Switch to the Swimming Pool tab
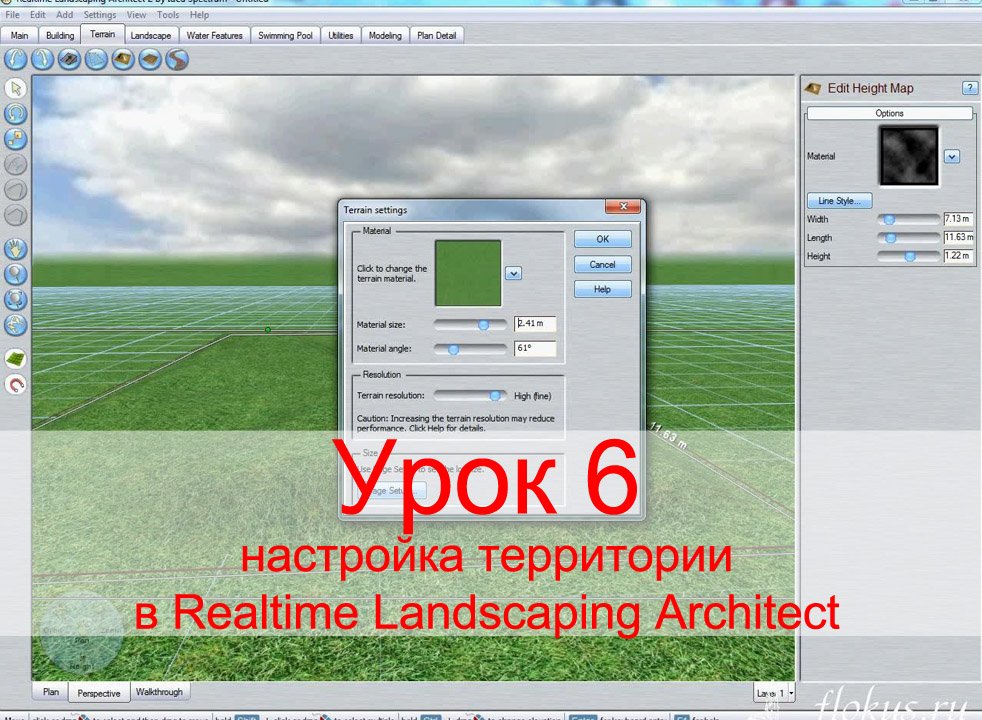Screen dimensions: 982x720 click(x=286, y=36)
